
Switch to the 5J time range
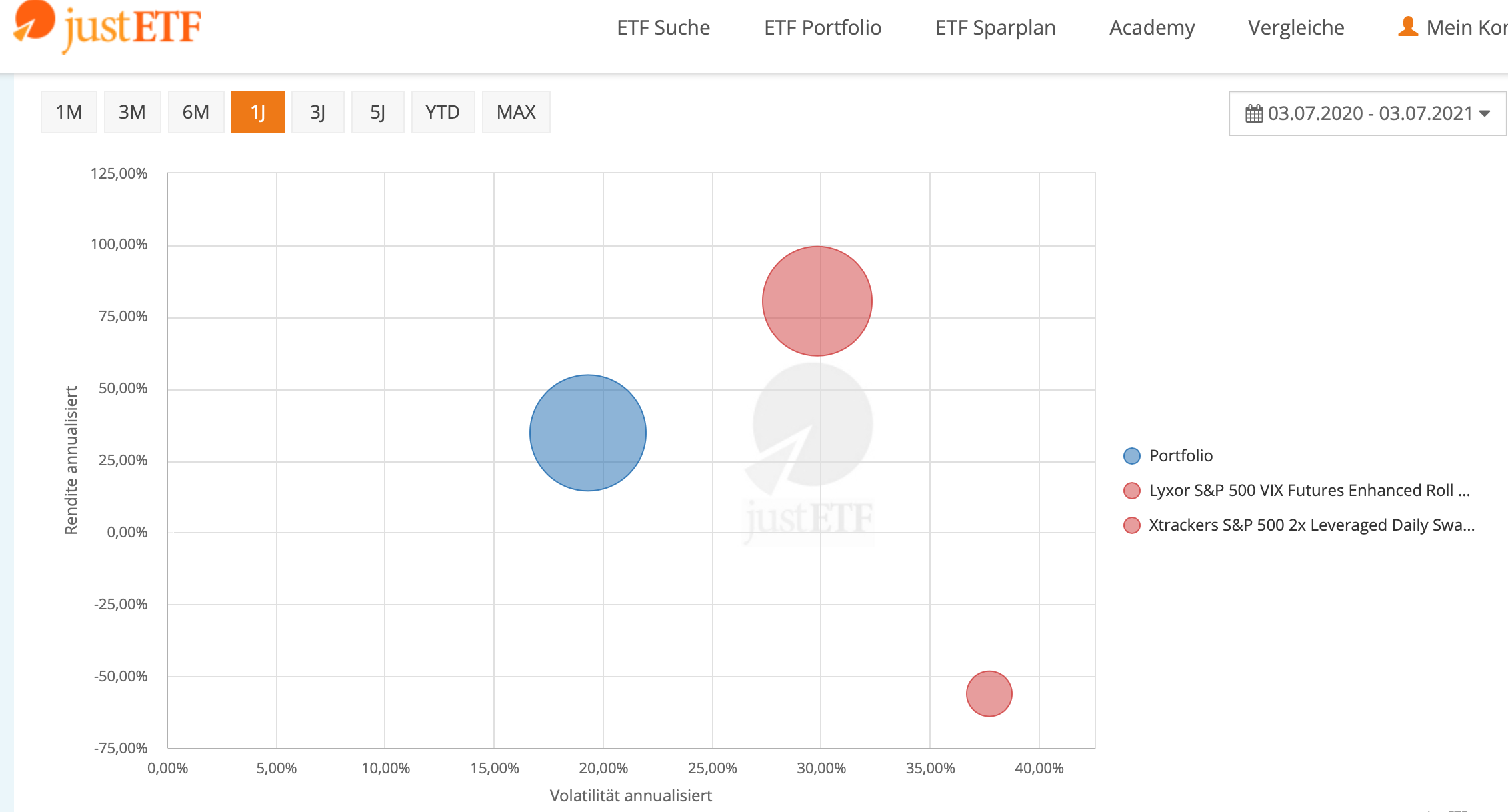(x=377, y=112)
